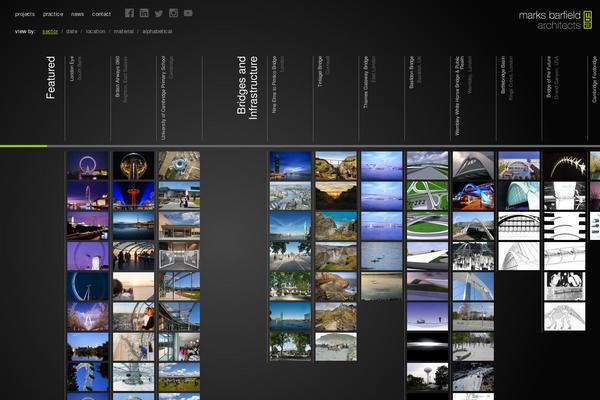Open white spine arch on black thumbnail
Screen dimensions: 600x400
coord(565,166)
